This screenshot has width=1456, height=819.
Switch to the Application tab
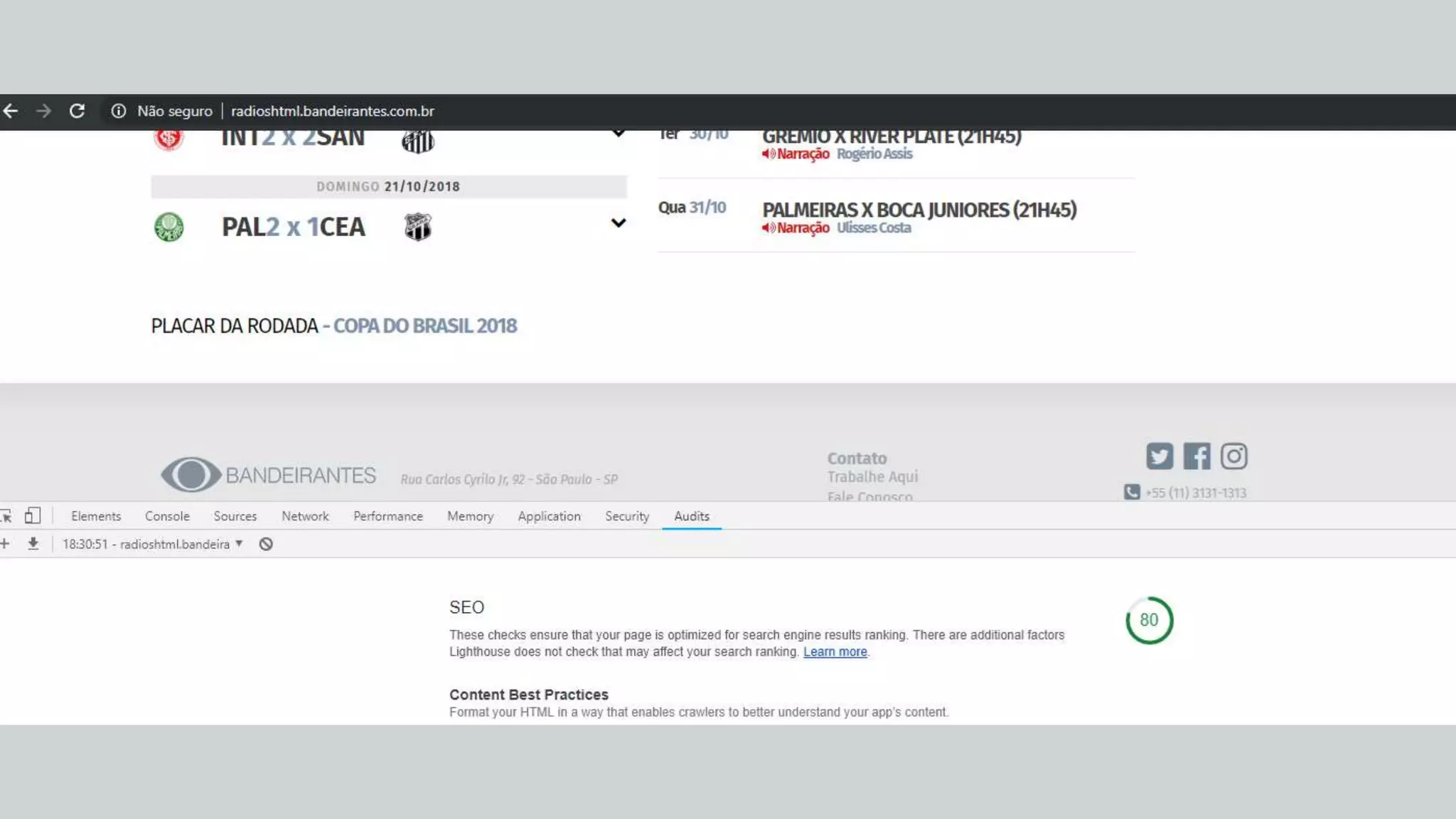(x=549, y=516)
